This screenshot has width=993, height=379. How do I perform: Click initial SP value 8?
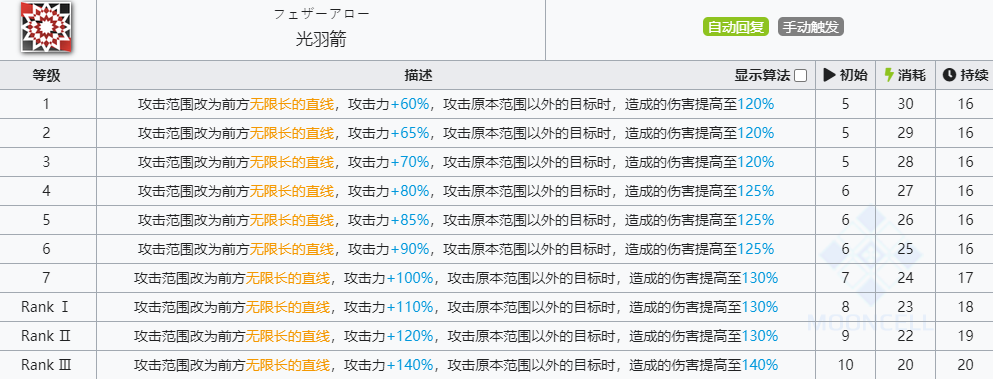(845, 307)
